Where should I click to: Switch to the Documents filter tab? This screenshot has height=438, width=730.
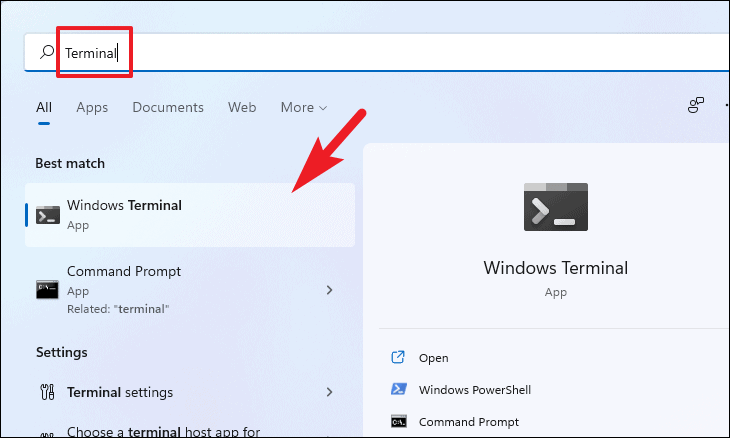(x=168, y=108)
